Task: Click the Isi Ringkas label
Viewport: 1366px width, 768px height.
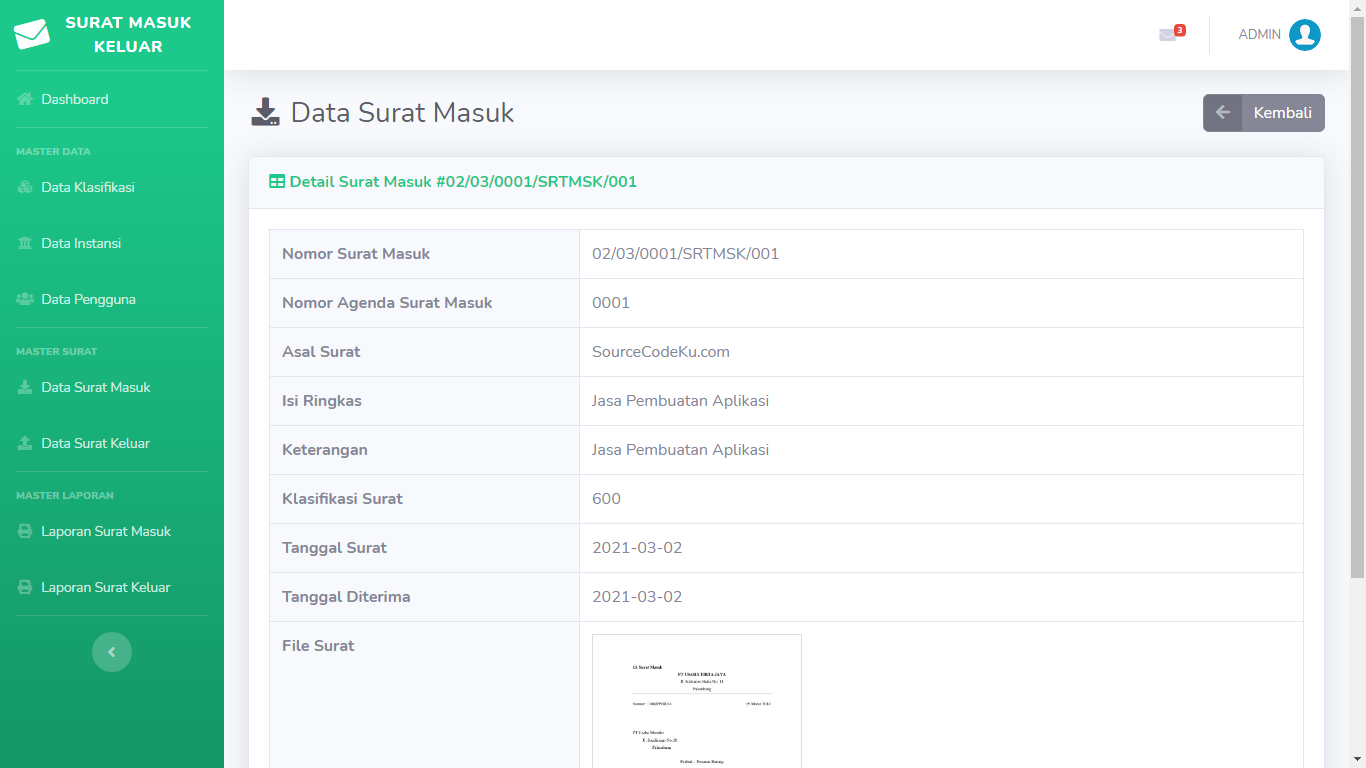Action: (x=322, y=401)
